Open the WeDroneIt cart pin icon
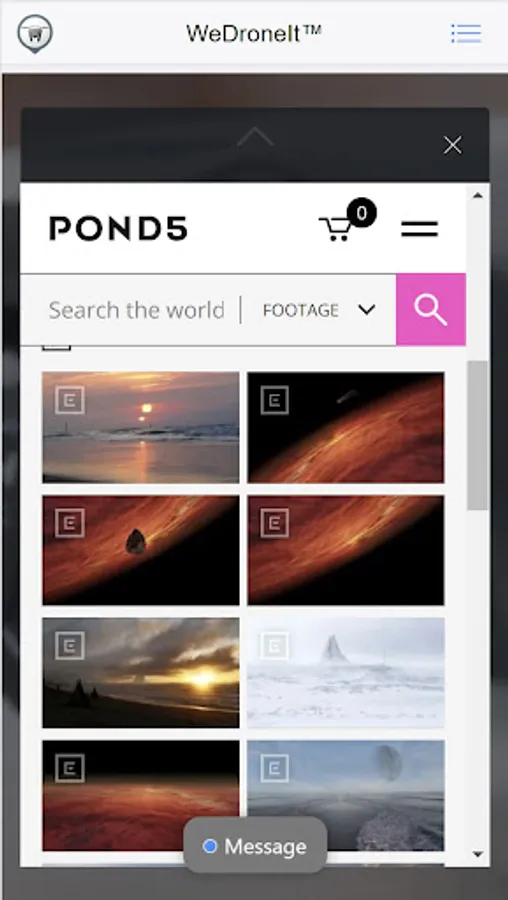 click(35, 34)
